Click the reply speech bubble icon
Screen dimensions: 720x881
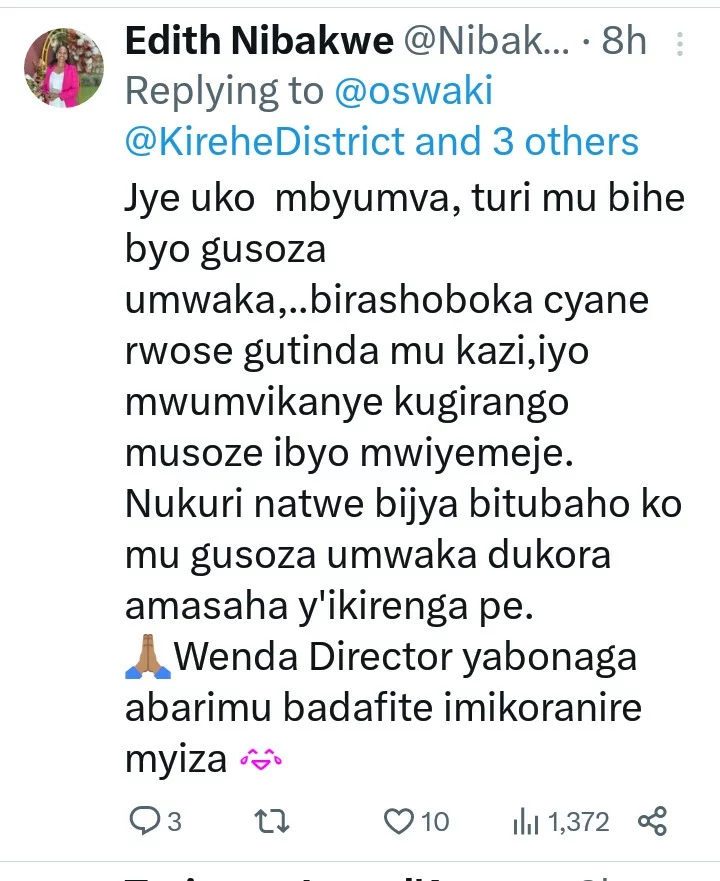pos(145,821)
